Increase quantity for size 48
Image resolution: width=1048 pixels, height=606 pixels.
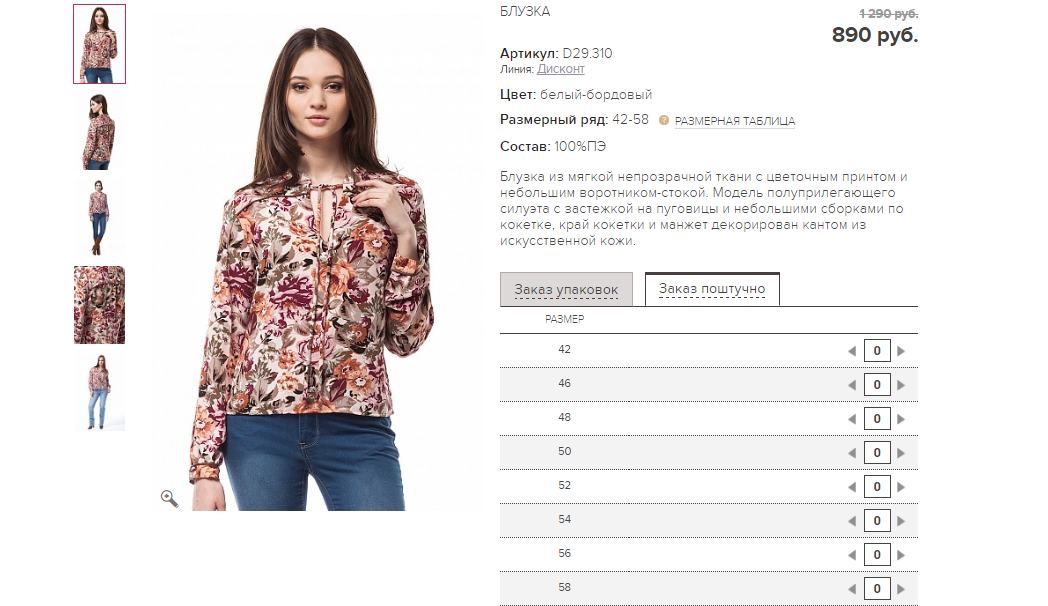(x=901, y=419)
